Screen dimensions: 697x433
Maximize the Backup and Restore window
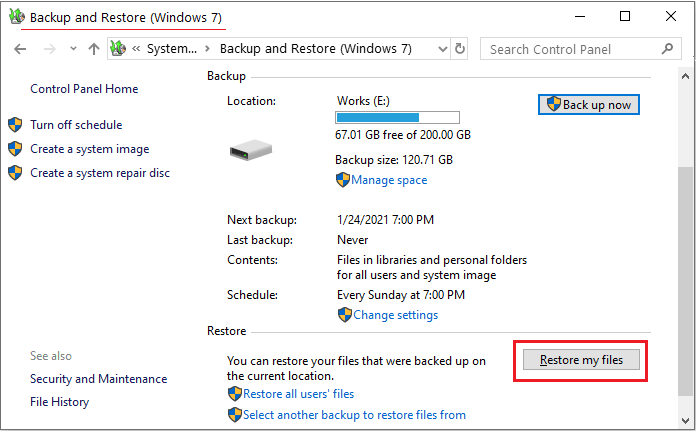[625, 16]
